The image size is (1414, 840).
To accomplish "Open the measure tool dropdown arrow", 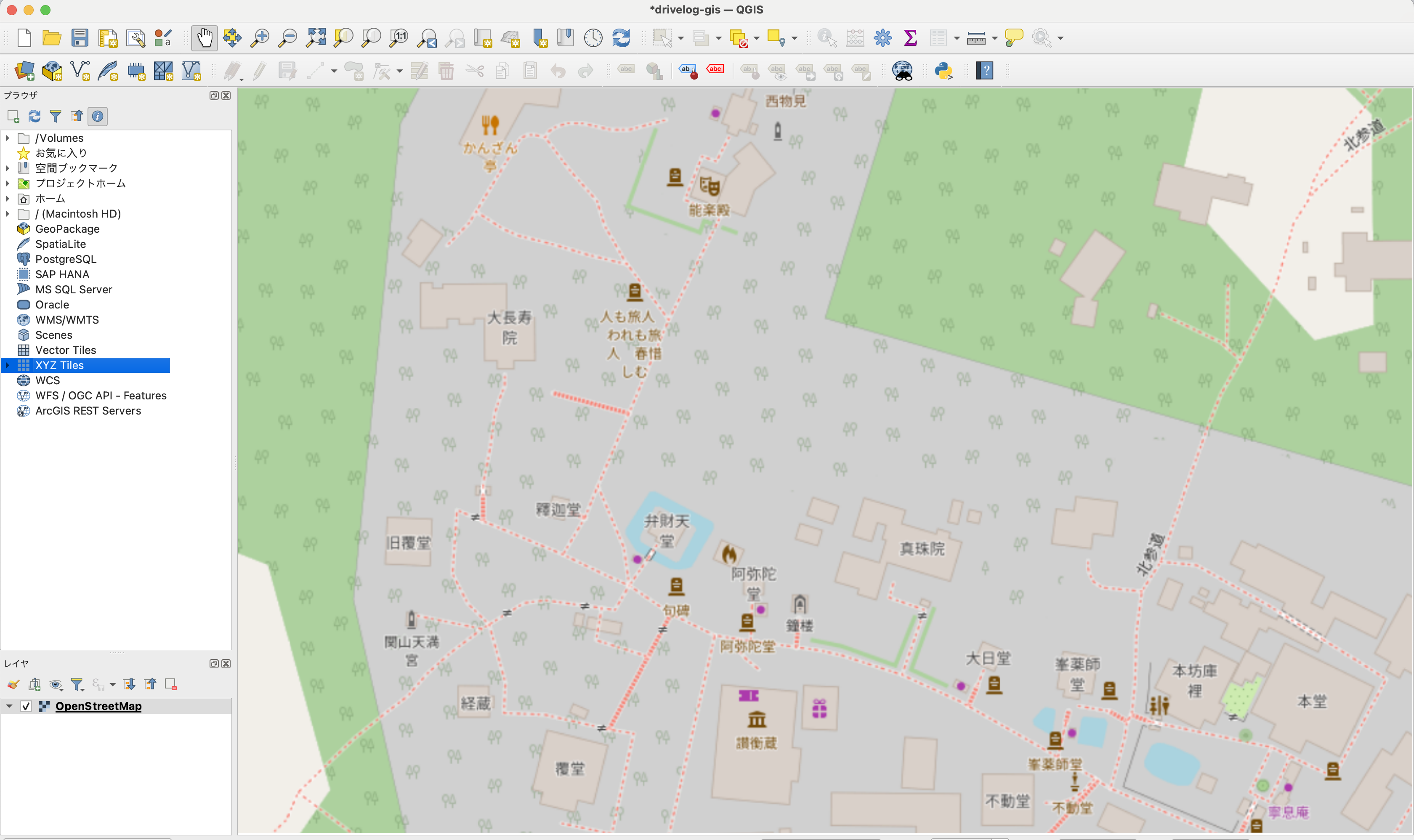I will 994,38.
